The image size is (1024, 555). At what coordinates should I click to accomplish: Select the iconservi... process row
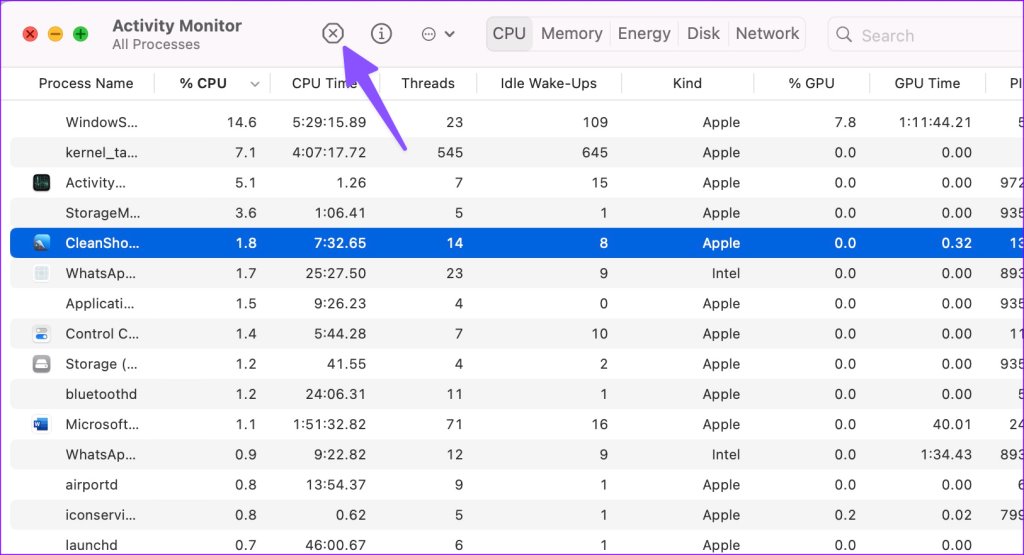(x=517, y=515)
